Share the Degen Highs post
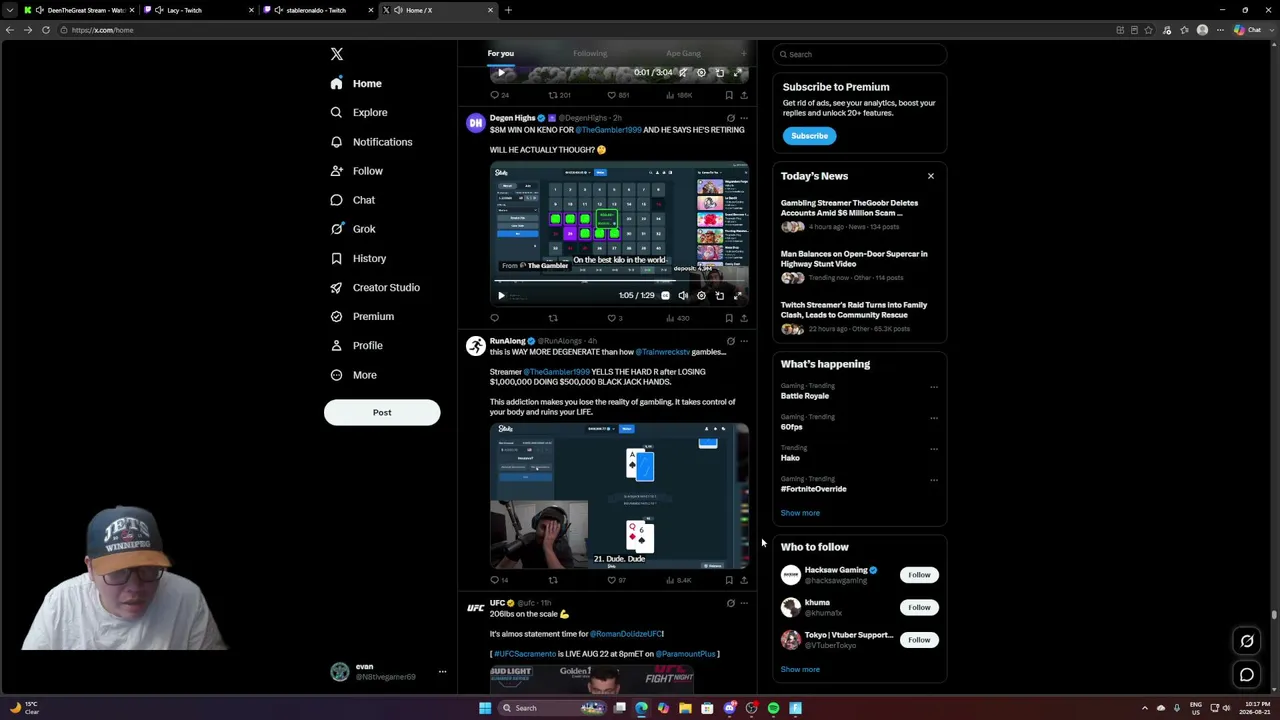The width and height of the screenshot is (1280, 720). (x=743, y=319)
